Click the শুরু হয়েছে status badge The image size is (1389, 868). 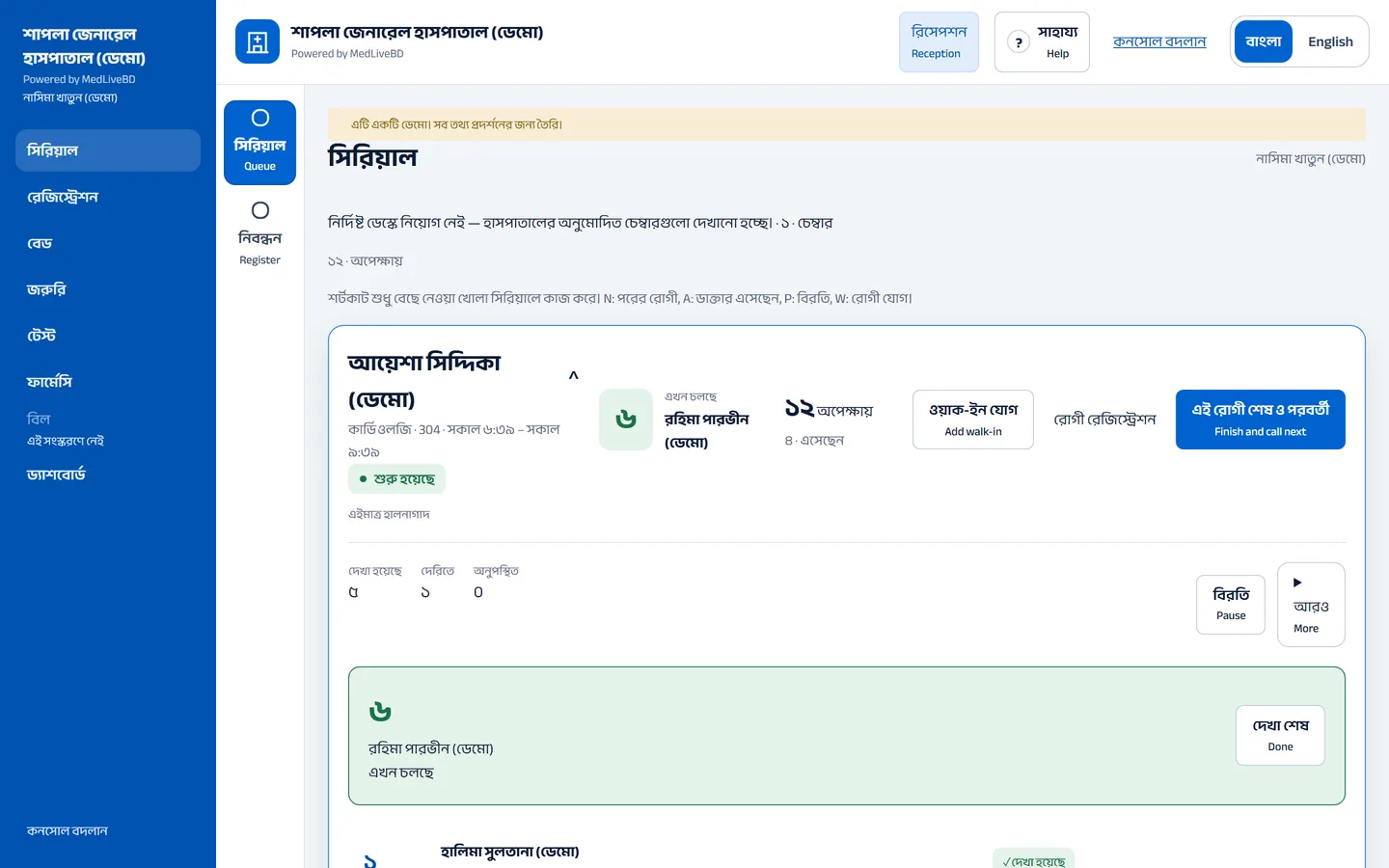pyautogui.click(x=396, y=479)
